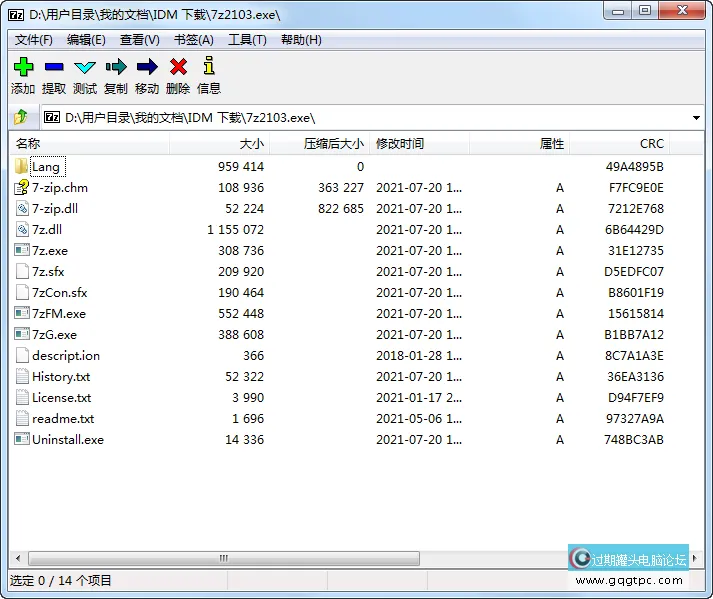Click the scrollbar left arrow
This screenshot has height=599, width=713.
(x=18, y=558)
